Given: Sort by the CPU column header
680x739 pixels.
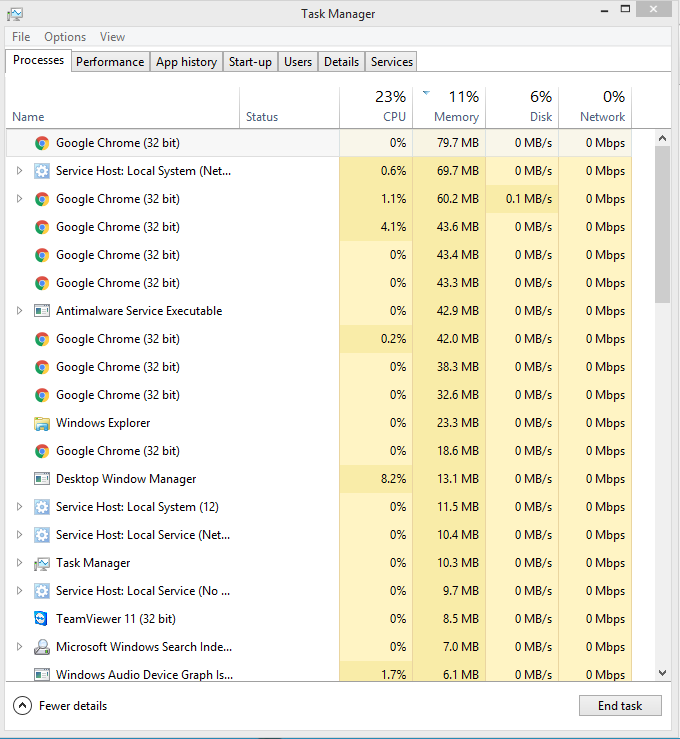Looking at the screenshot, I should click(x=376, y=107).
